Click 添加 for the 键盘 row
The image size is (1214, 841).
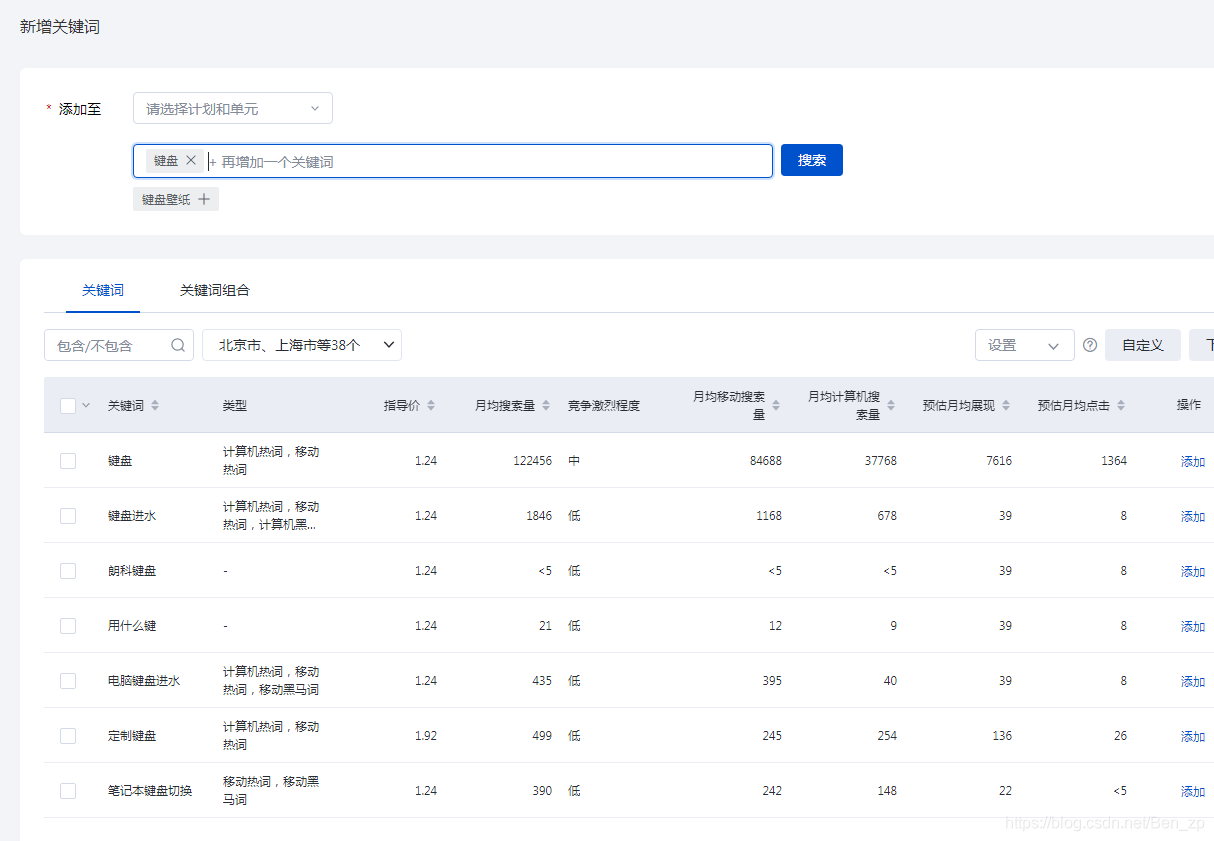[x=1193, y=462]
